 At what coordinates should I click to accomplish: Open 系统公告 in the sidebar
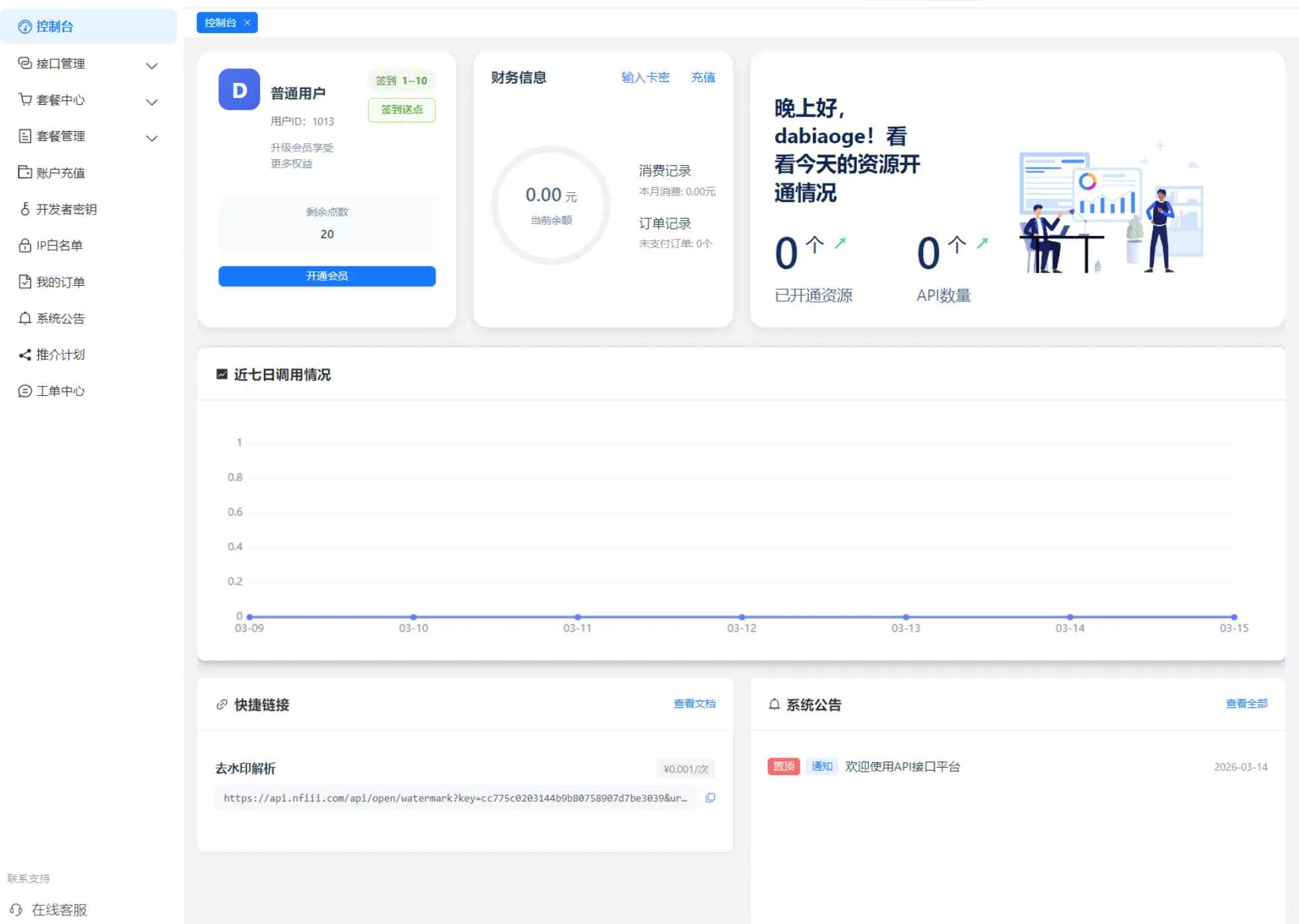(60, 318)
